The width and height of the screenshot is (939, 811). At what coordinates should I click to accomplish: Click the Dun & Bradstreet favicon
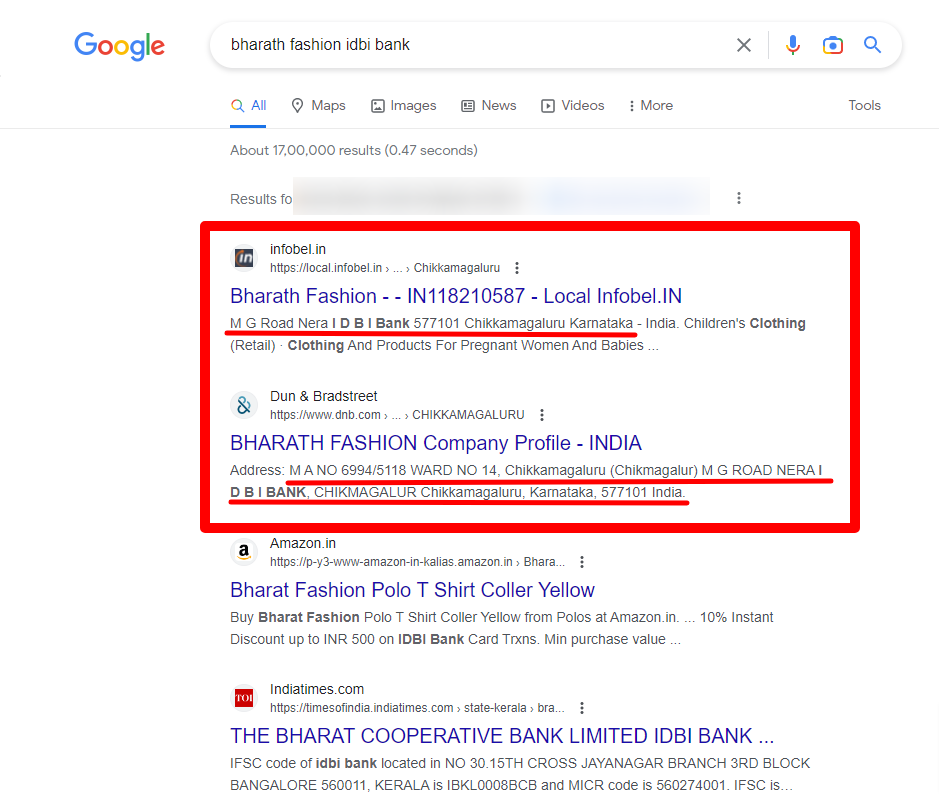click(245, 405)
